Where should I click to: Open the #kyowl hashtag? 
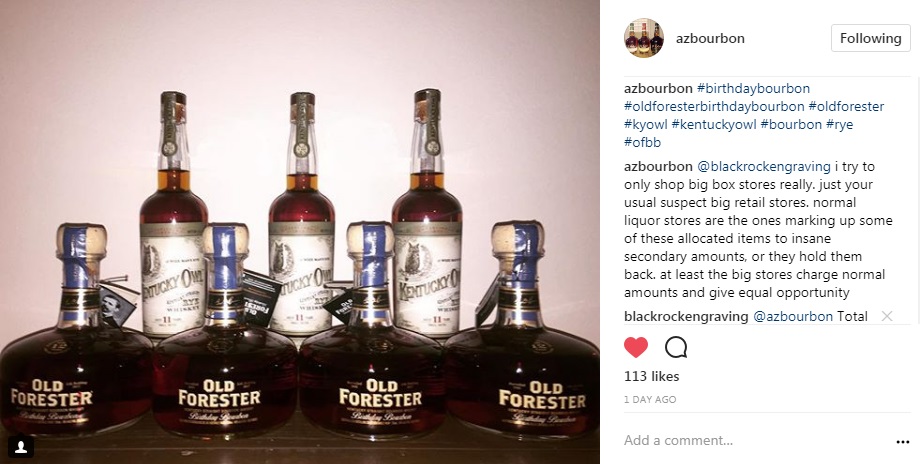pos(645,124)
